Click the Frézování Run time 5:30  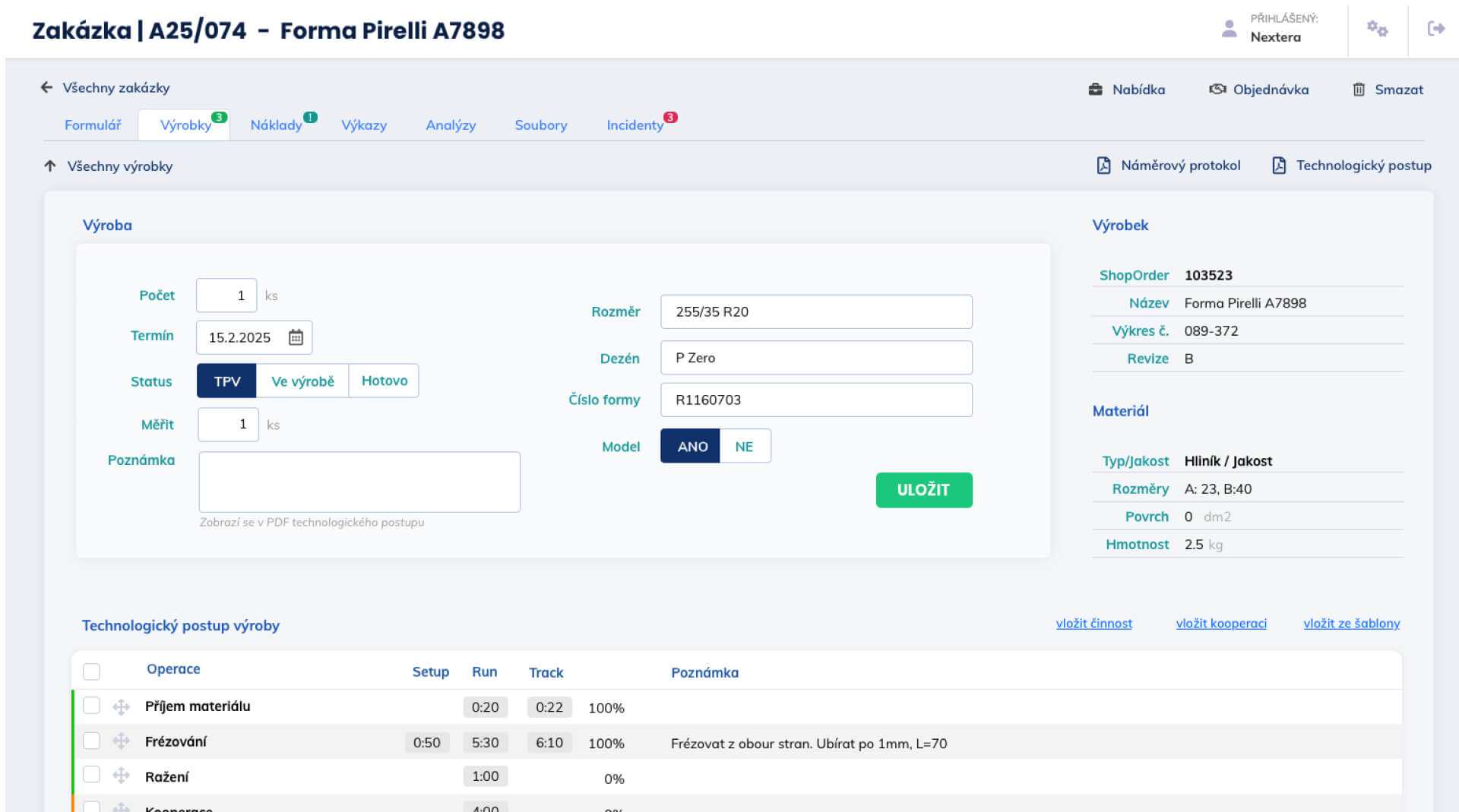tap(486, 743)
